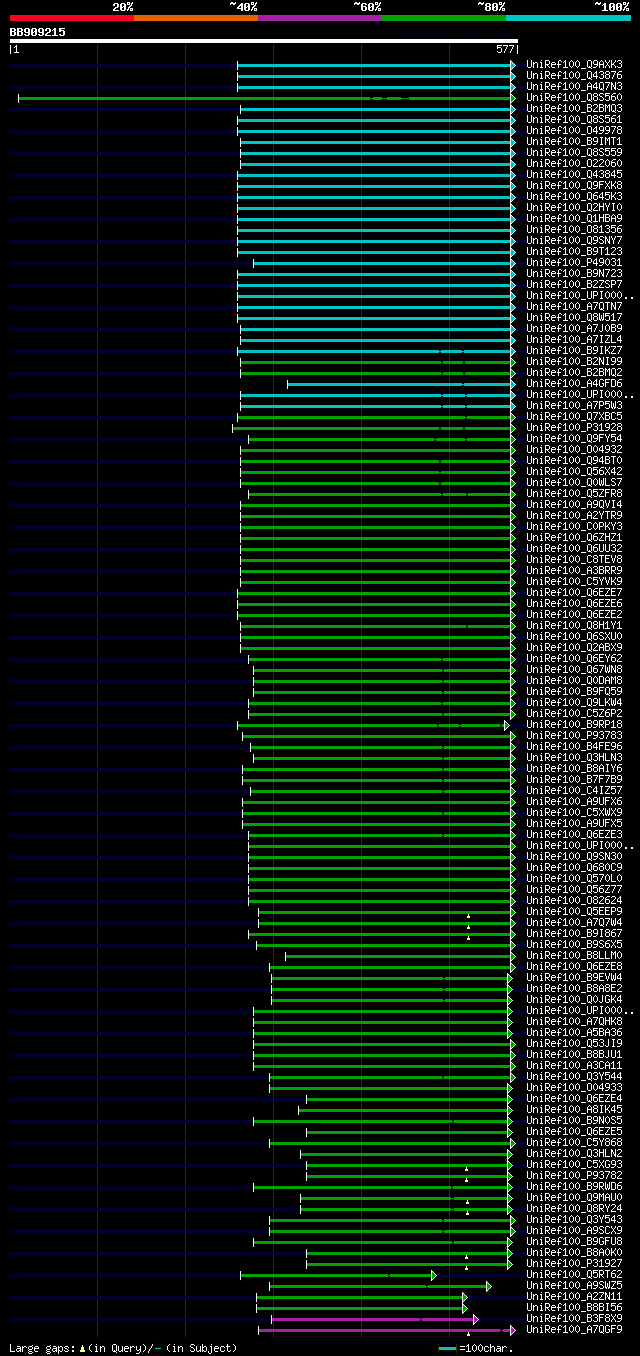Select label UniRef100_P31928

(574, 428)
